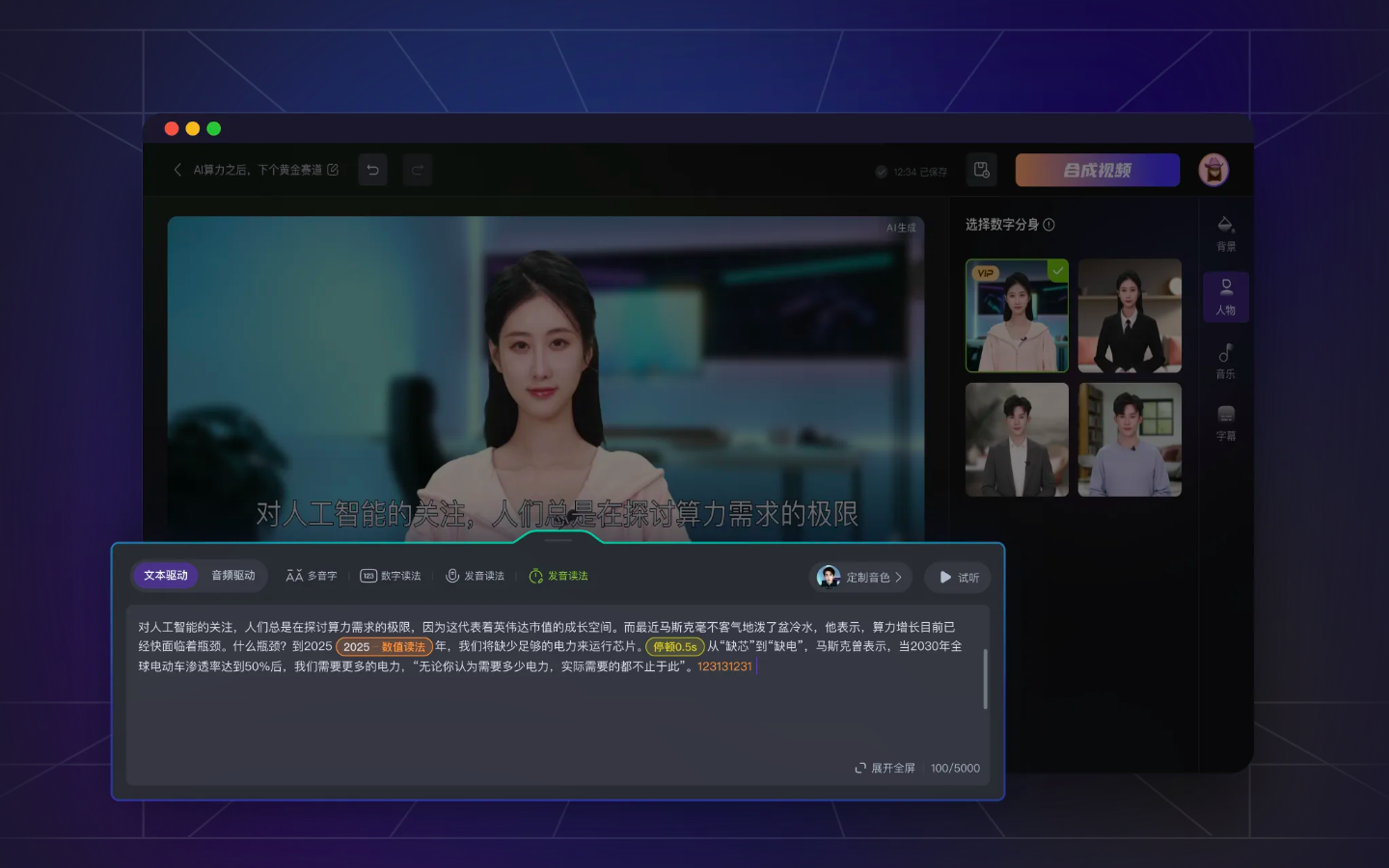Undo the last edit
1389x868 pixels.
click(372, 170)
